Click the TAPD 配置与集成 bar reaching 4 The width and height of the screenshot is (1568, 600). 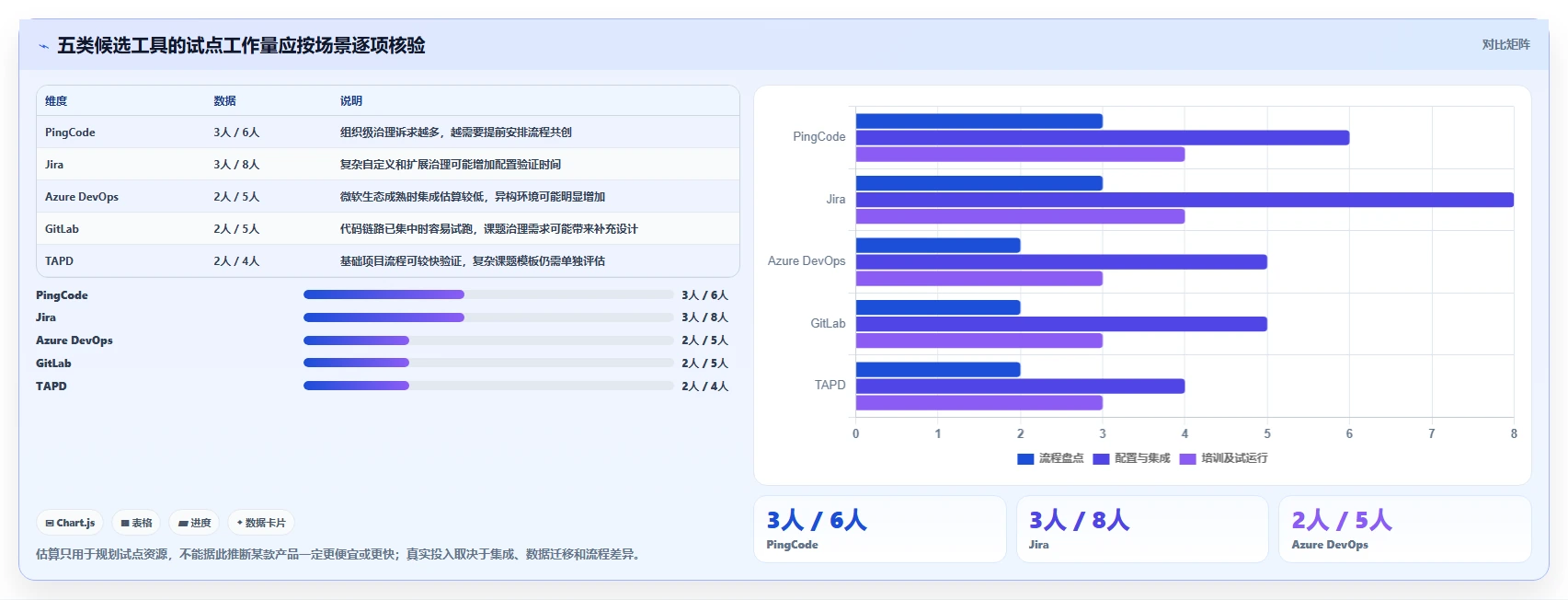(1020, 387)
